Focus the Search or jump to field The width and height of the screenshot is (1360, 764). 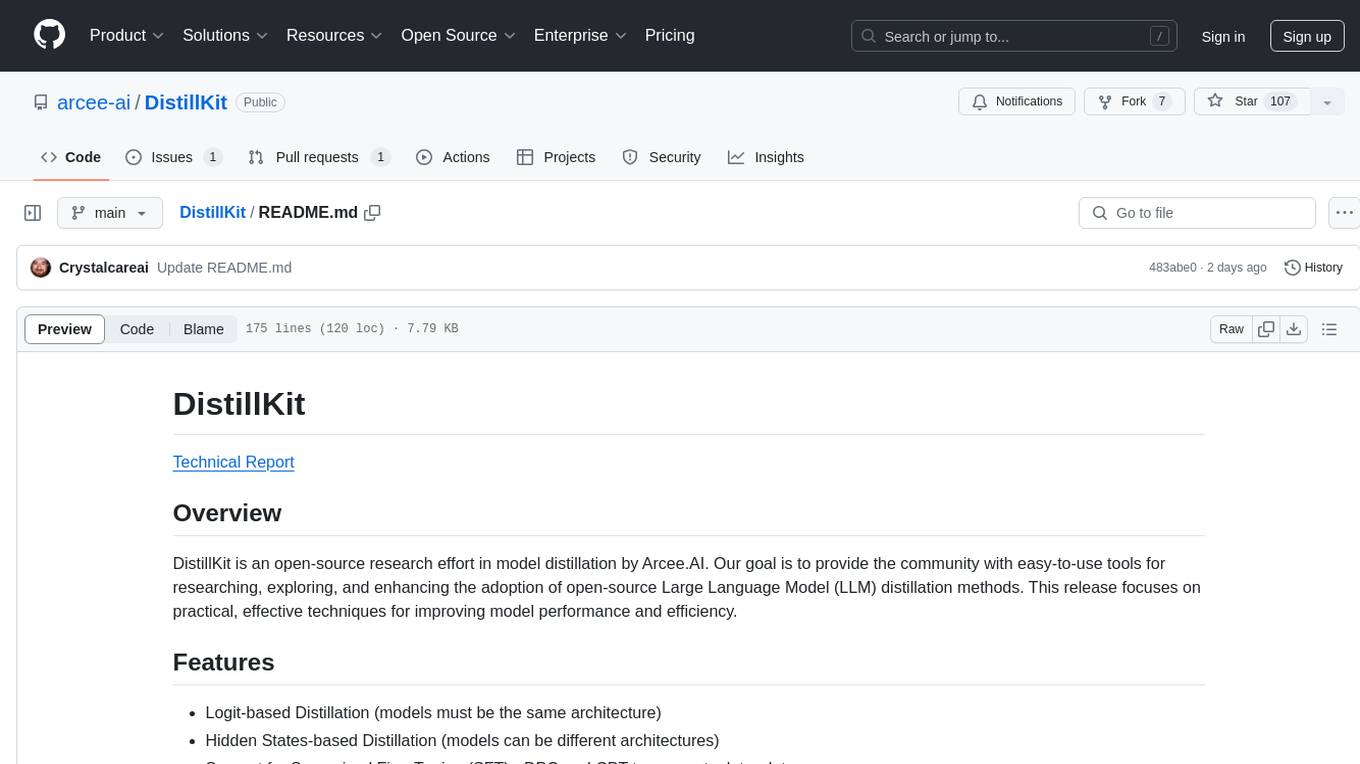[1014, 36]
